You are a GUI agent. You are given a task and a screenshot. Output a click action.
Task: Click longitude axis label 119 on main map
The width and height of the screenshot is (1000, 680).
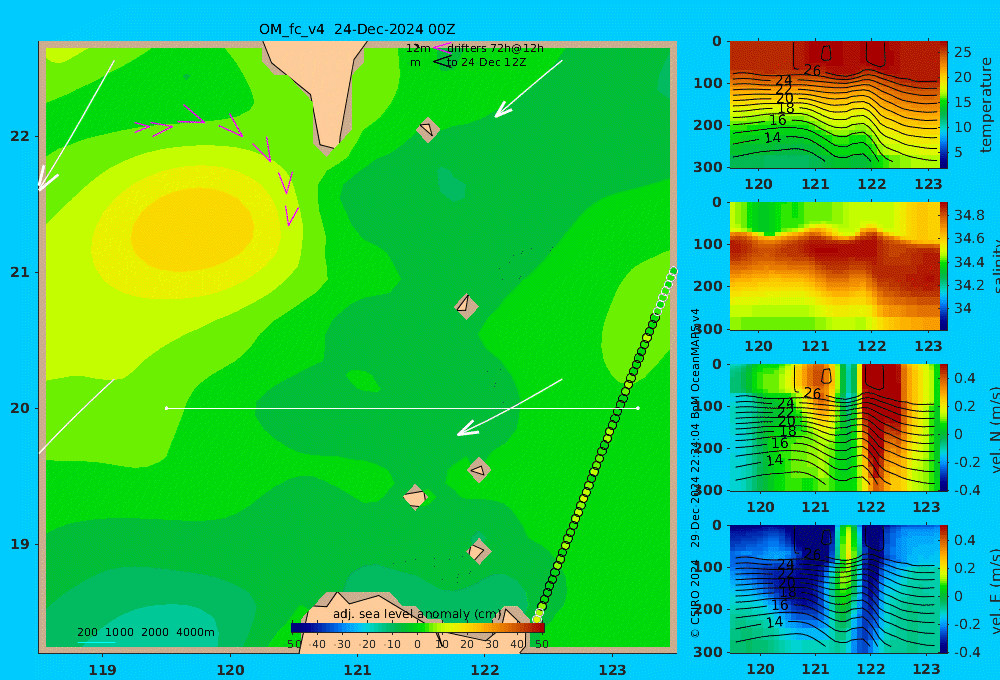click(x=103, y=669)
